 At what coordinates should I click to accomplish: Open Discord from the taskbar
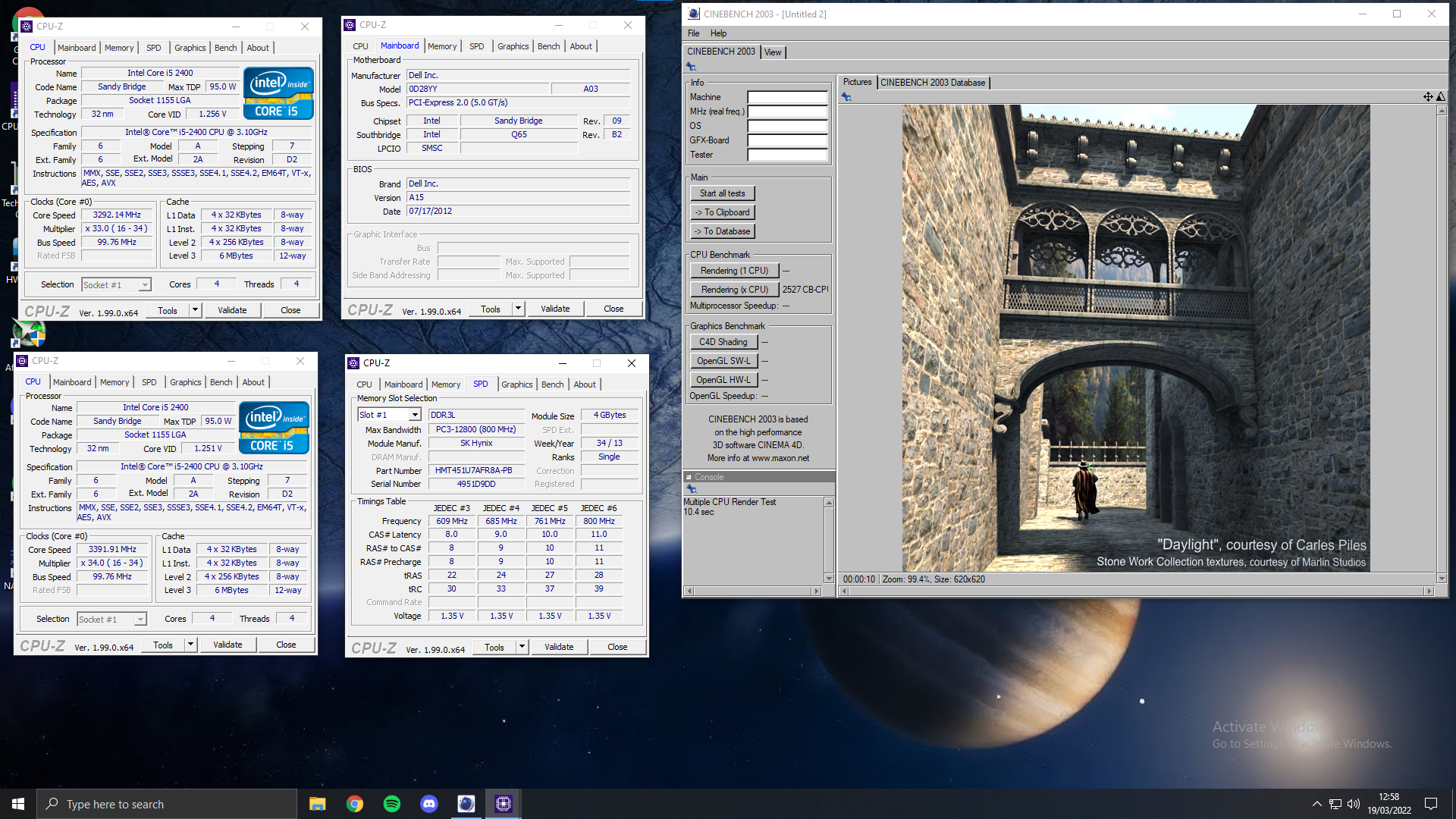click(x=429, y=804)
